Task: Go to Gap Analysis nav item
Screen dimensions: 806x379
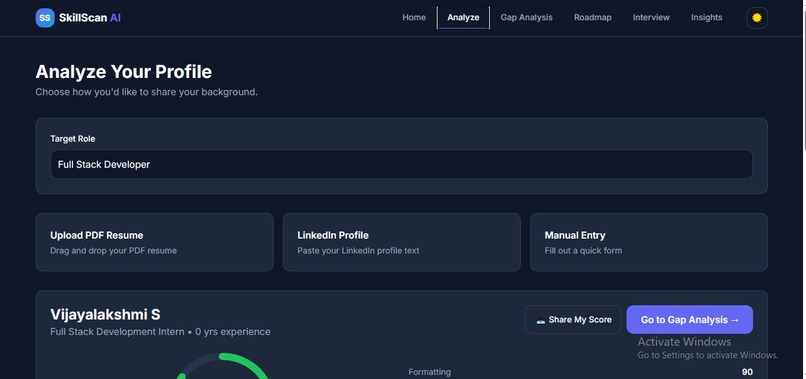Action: [526, 17]
